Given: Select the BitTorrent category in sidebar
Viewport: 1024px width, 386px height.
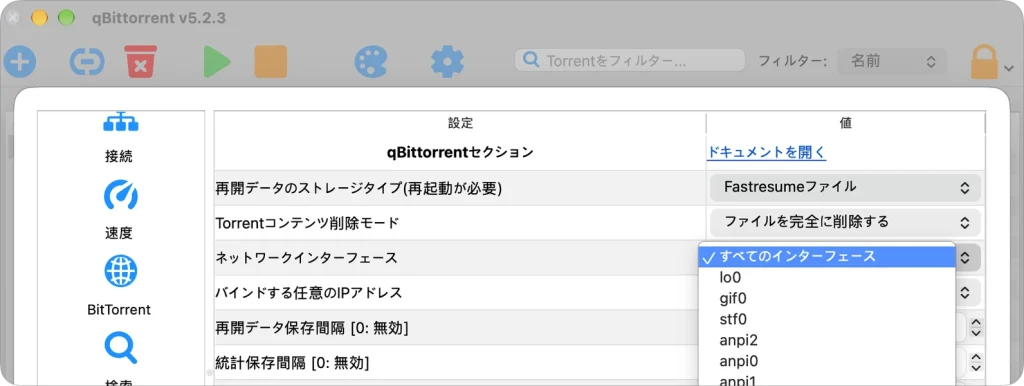Looking at the screenshot, I should pyautogui.click(x=119, y=285).
